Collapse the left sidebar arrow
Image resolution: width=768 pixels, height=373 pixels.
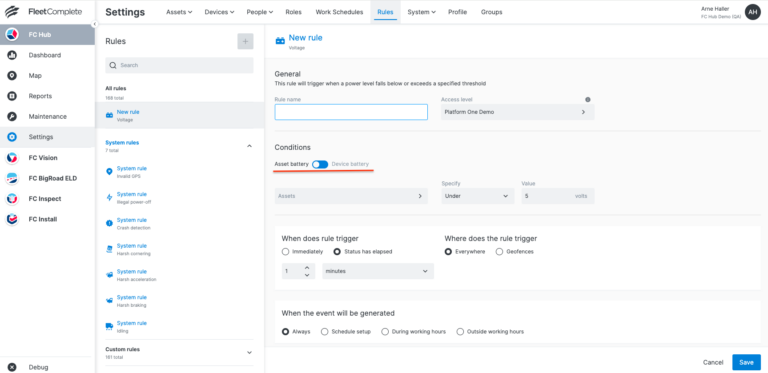tap(95, 24)
